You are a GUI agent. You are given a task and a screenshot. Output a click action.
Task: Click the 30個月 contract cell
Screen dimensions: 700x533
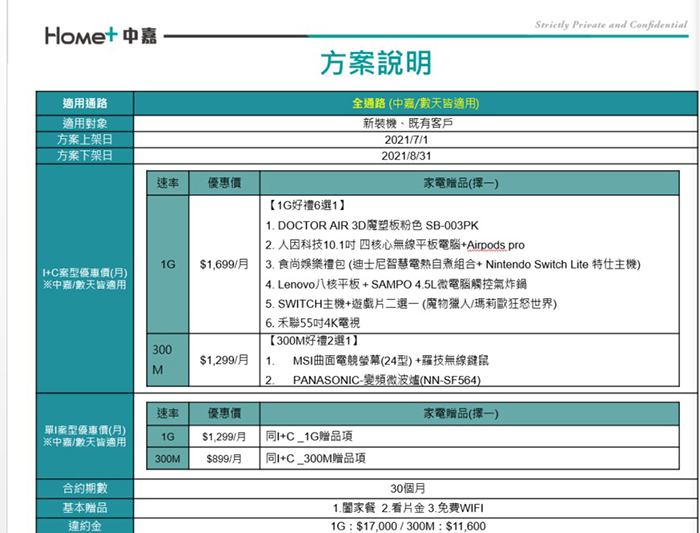click(415, 488)
